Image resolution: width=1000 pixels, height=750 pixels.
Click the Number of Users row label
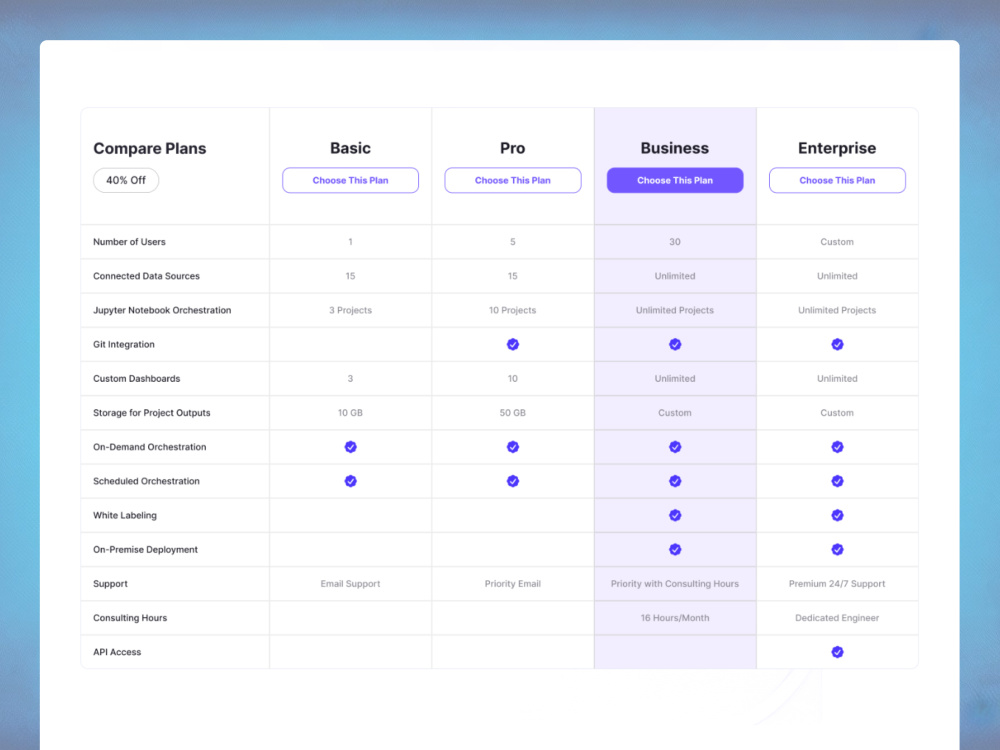point(129,242)
